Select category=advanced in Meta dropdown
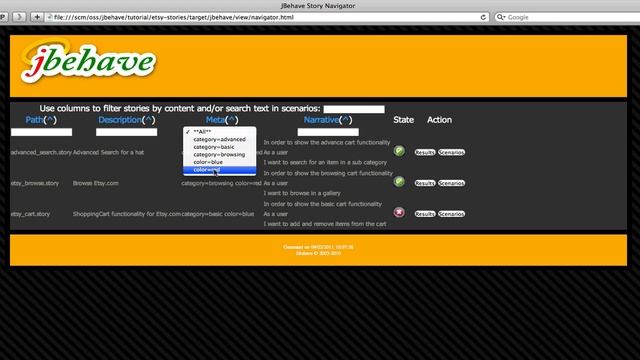This screenshot has height=360, width=640. (x=220, y=139)
